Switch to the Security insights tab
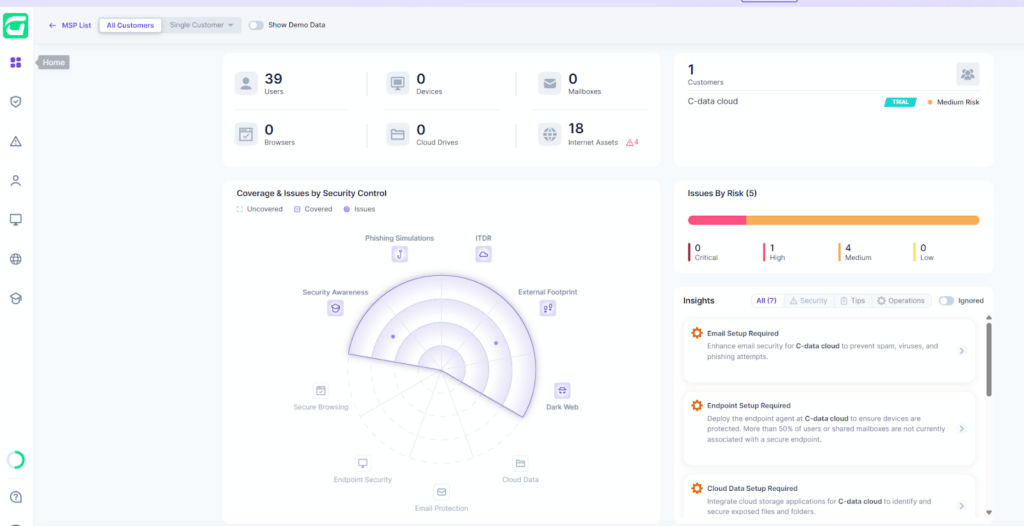The image size is (1024, 526). (809, 301)
